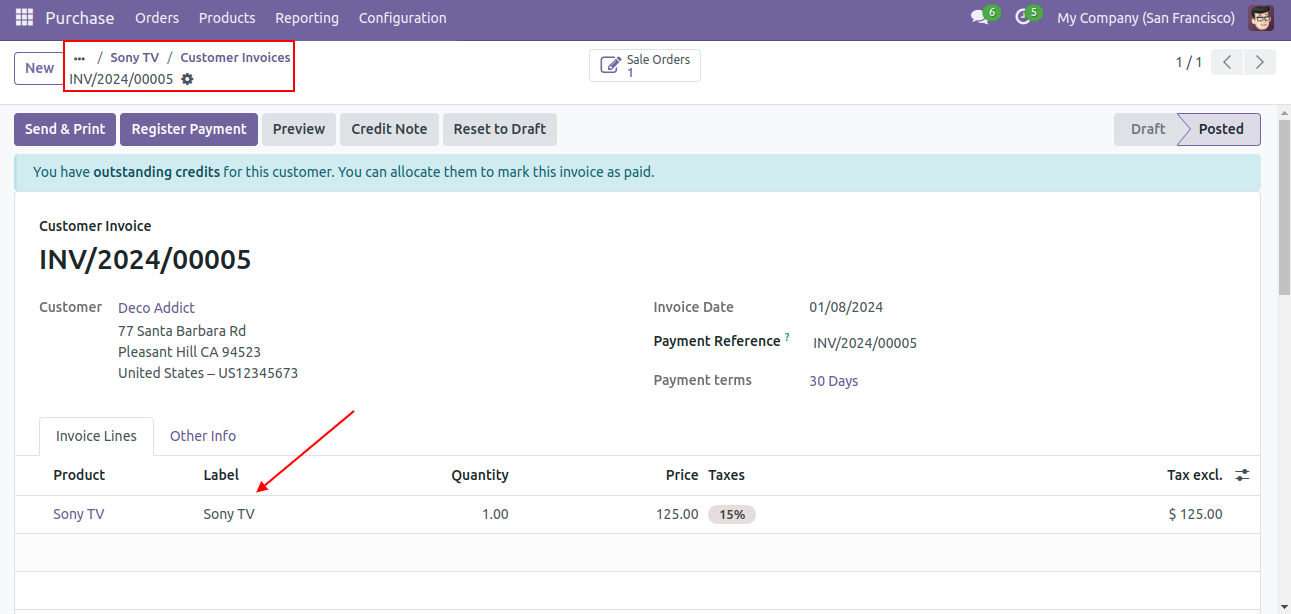Viewport: 1291px width, 614px height.
Task: Select the Invoice Lines tab
Action: [96, 436]
